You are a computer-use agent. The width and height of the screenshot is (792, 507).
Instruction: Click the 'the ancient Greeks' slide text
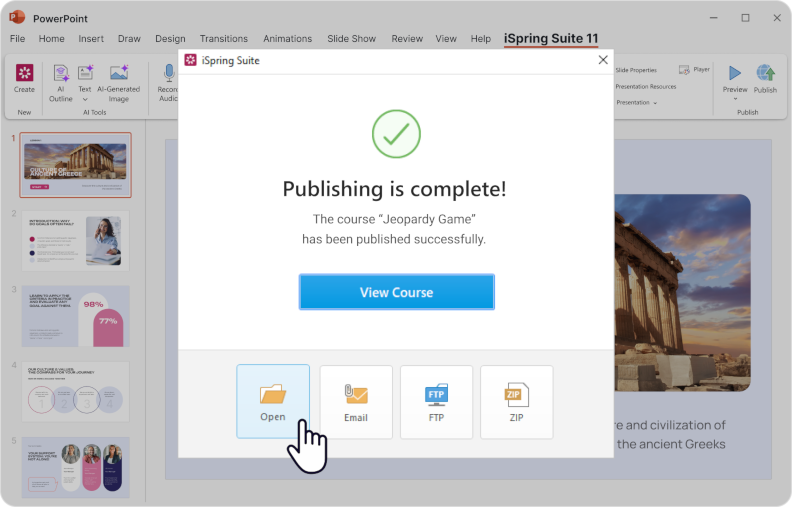(x=671, y=444)
